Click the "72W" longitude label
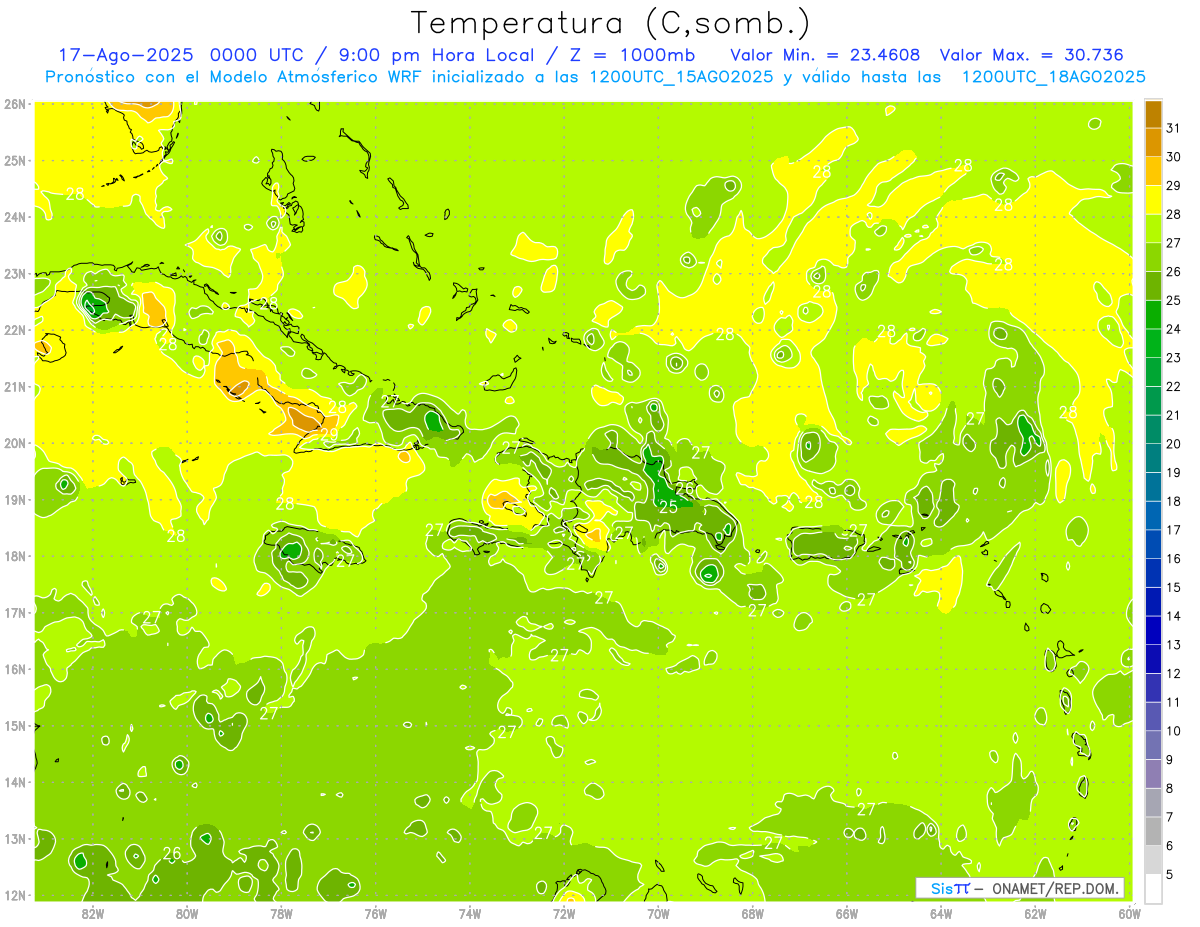The height and width of the screenshot is (927, 1200). 564,913
